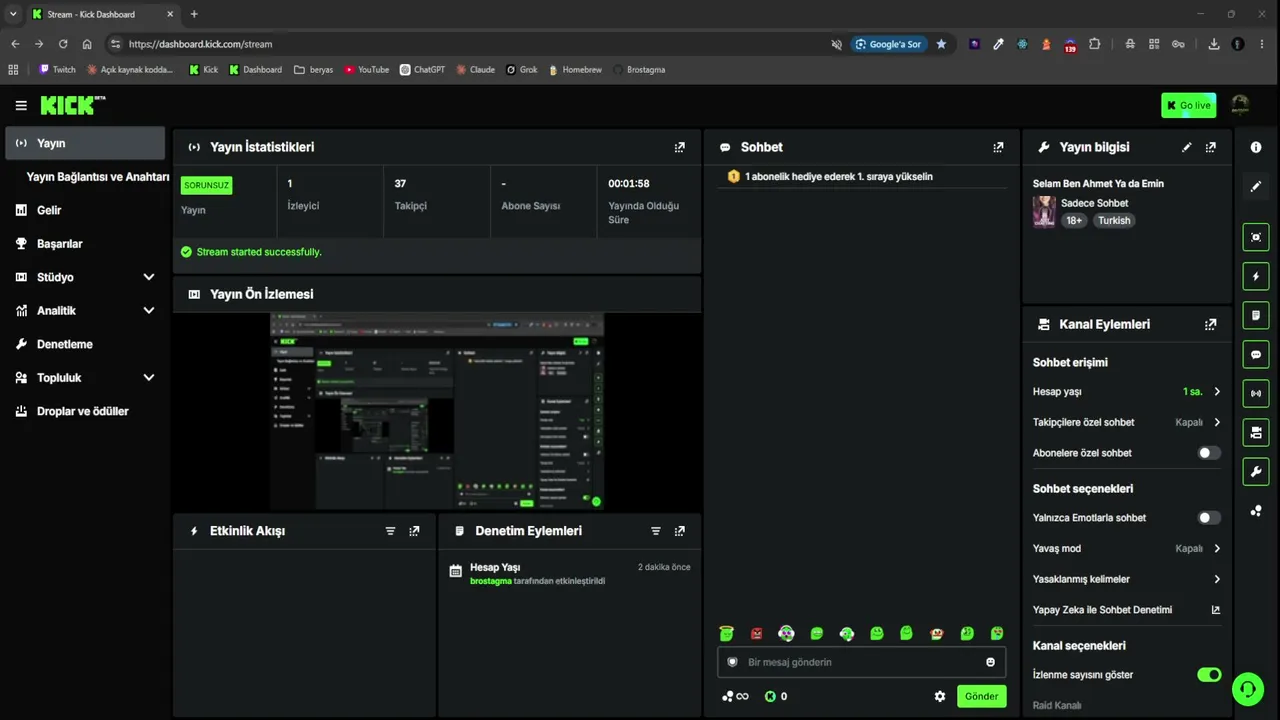Viewport: 1280px width, 720px height.
Task: Click Google'a Sor button in address bar
Action: tap(888, 44)
